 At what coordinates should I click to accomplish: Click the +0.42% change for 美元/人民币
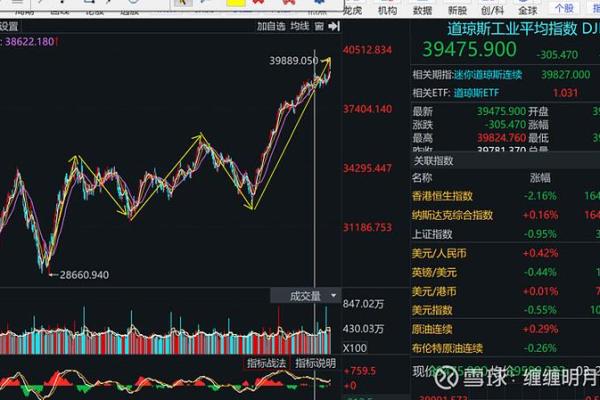(540, 253)
